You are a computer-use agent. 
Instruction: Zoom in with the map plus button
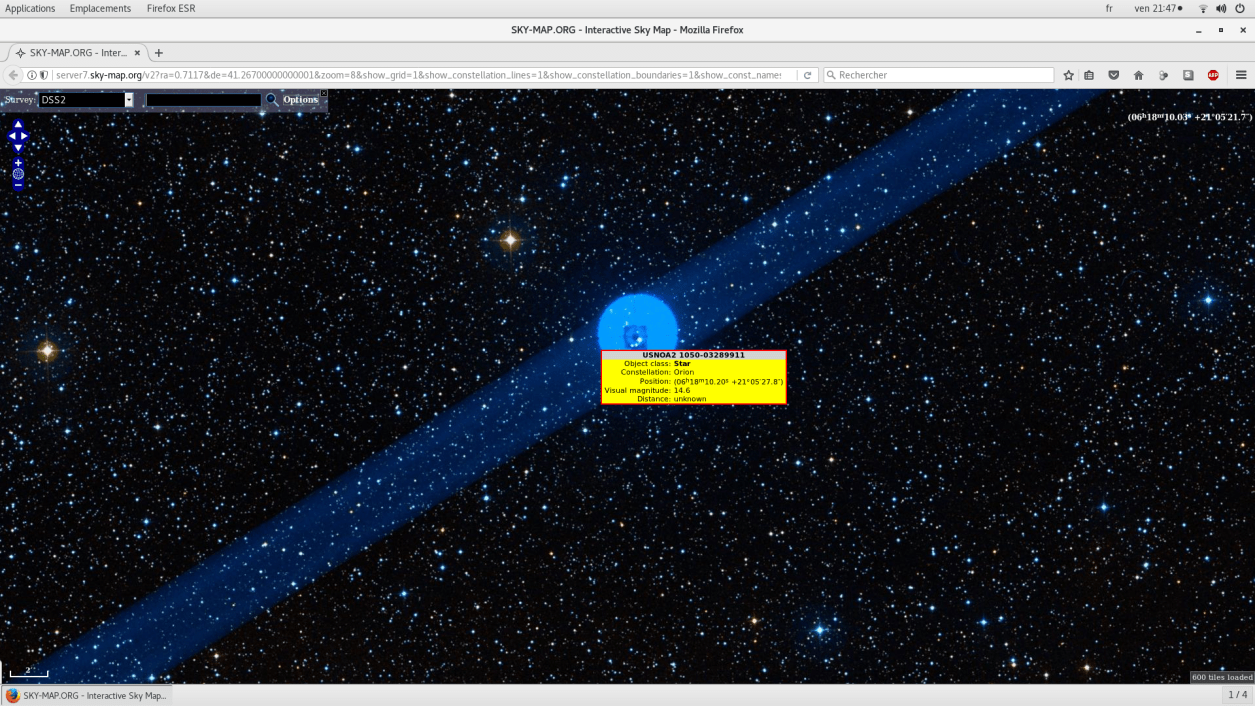tap(18, 163)
